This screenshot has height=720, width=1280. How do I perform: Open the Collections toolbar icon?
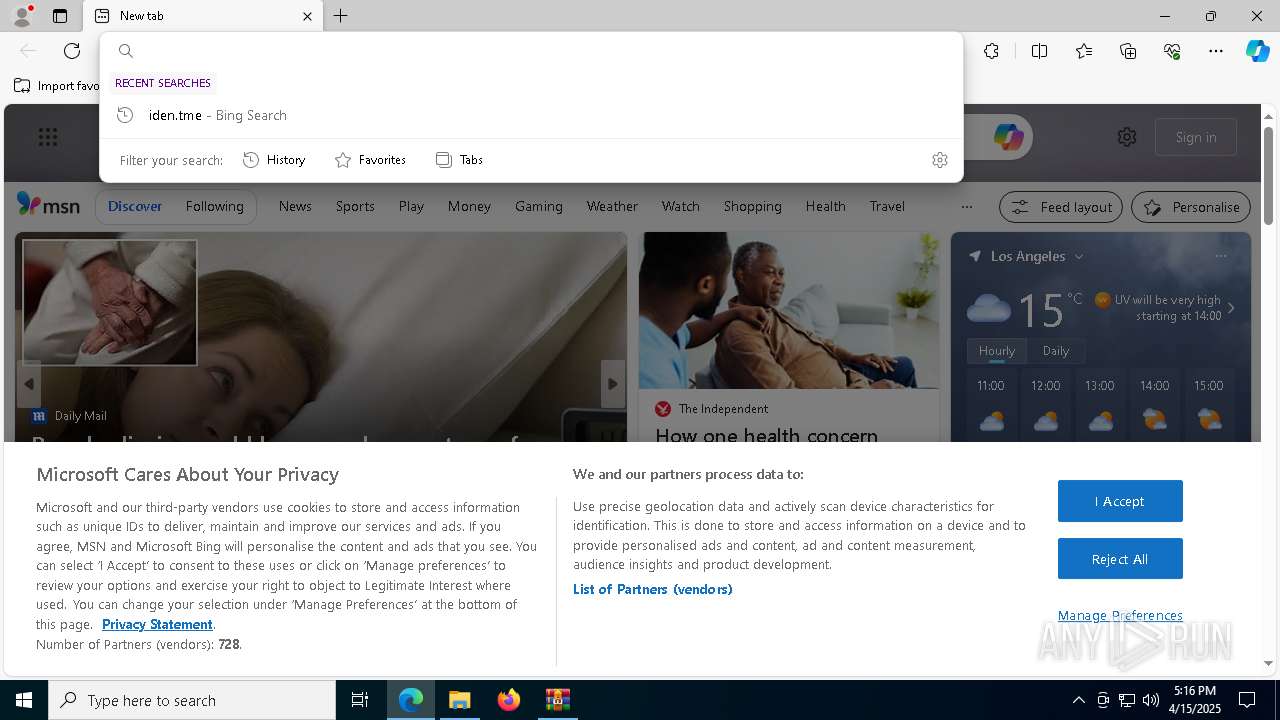point(1128,51)
